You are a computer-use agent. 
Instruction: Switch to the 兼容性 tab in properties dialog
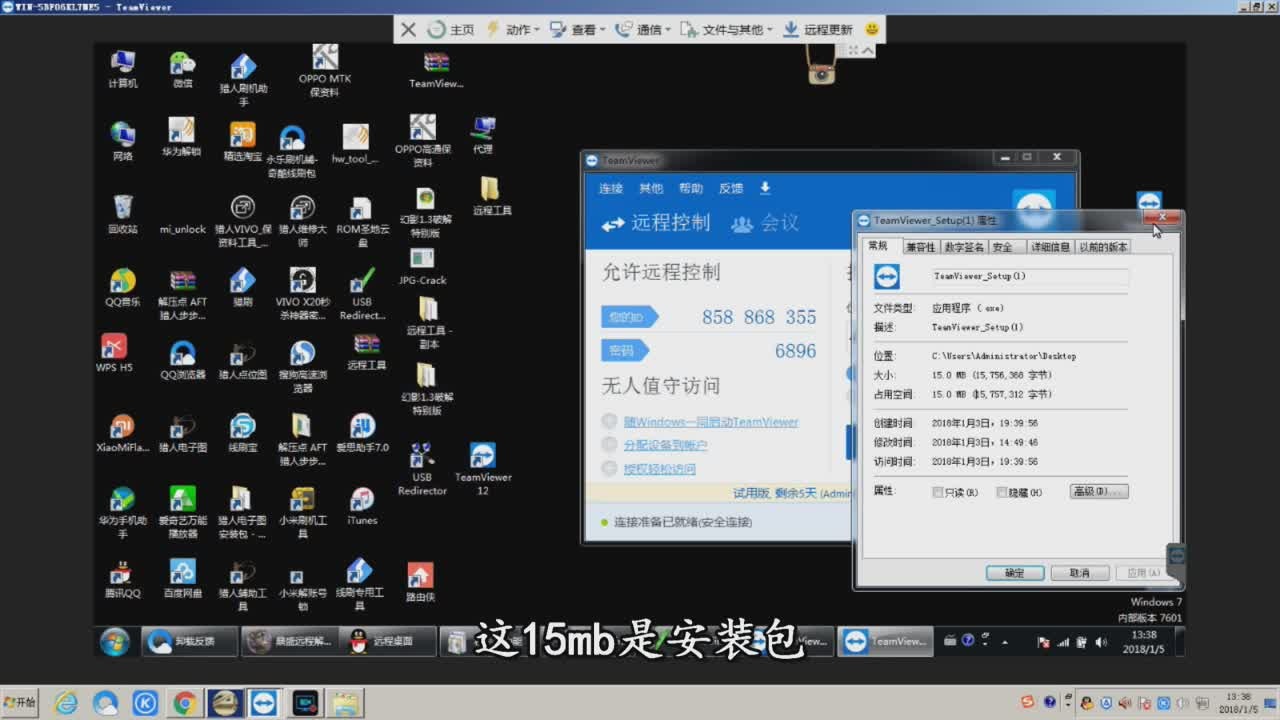coord(920,247)
